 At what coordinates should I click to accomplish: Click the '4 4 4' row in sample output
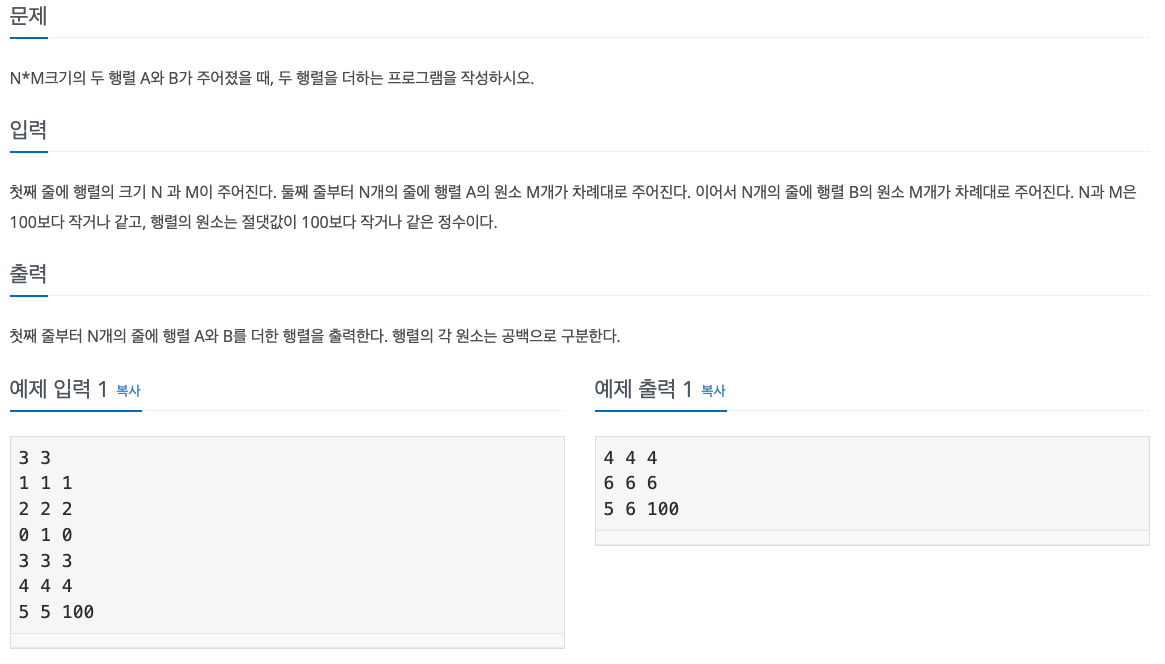click(631, 458)
